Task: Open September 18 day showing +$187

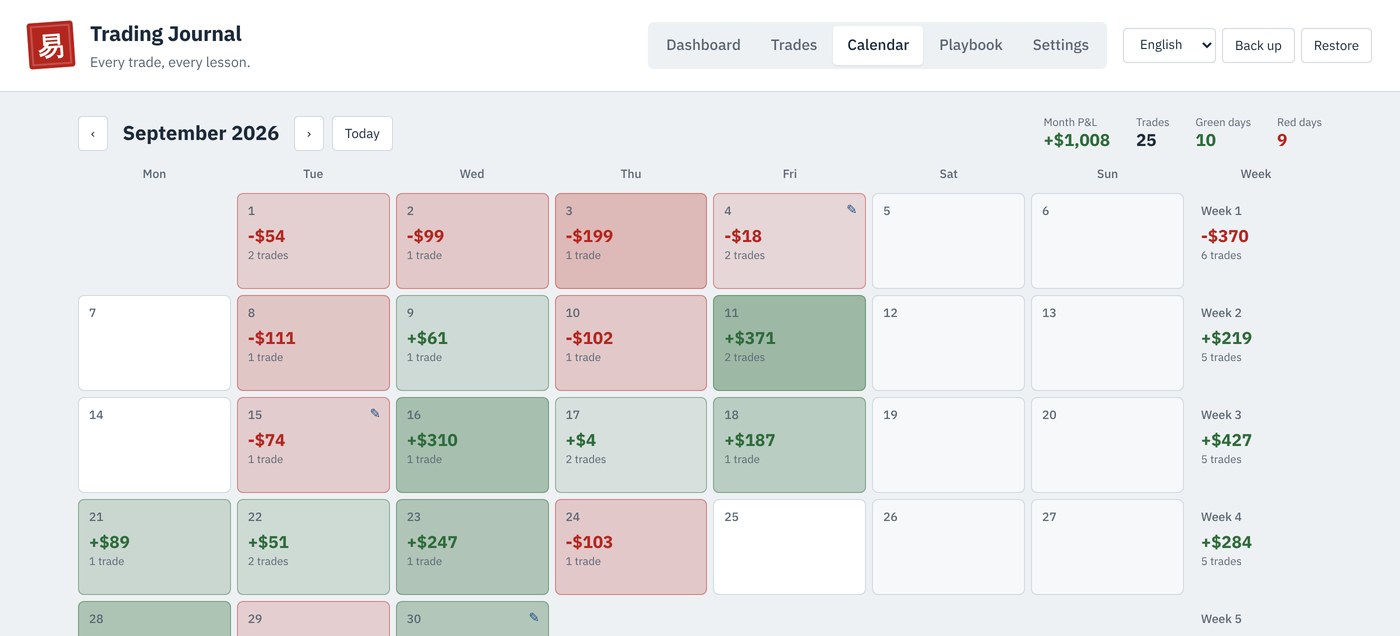Action: click(x=790, y=445)
